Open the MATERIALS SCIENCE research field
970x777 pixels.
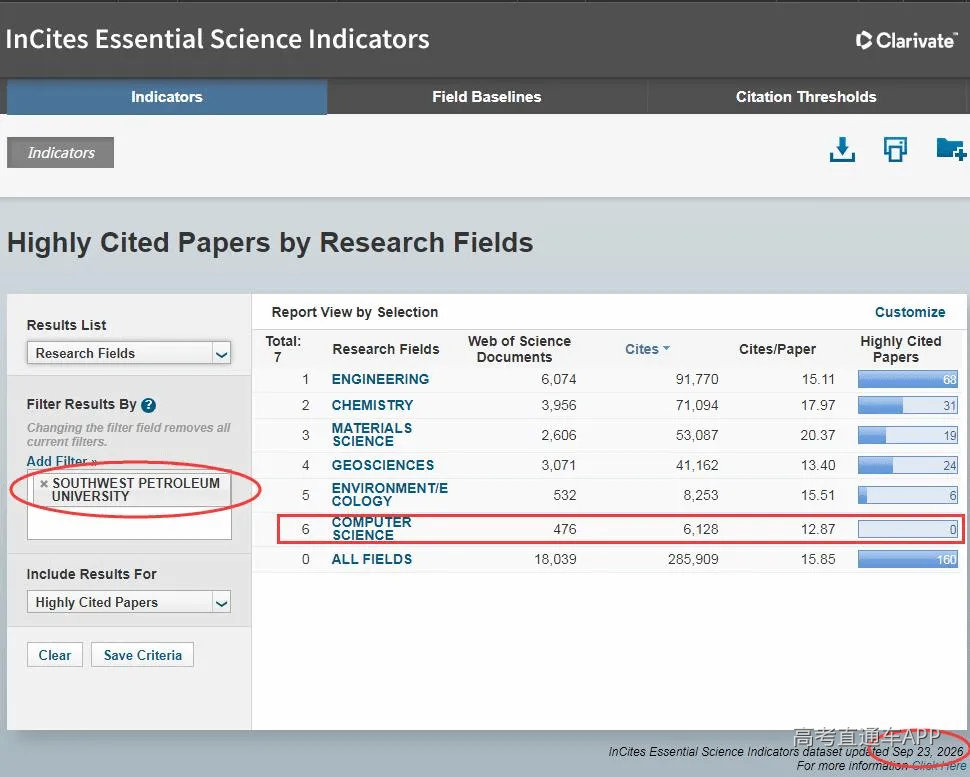click(x=372, y=434)
